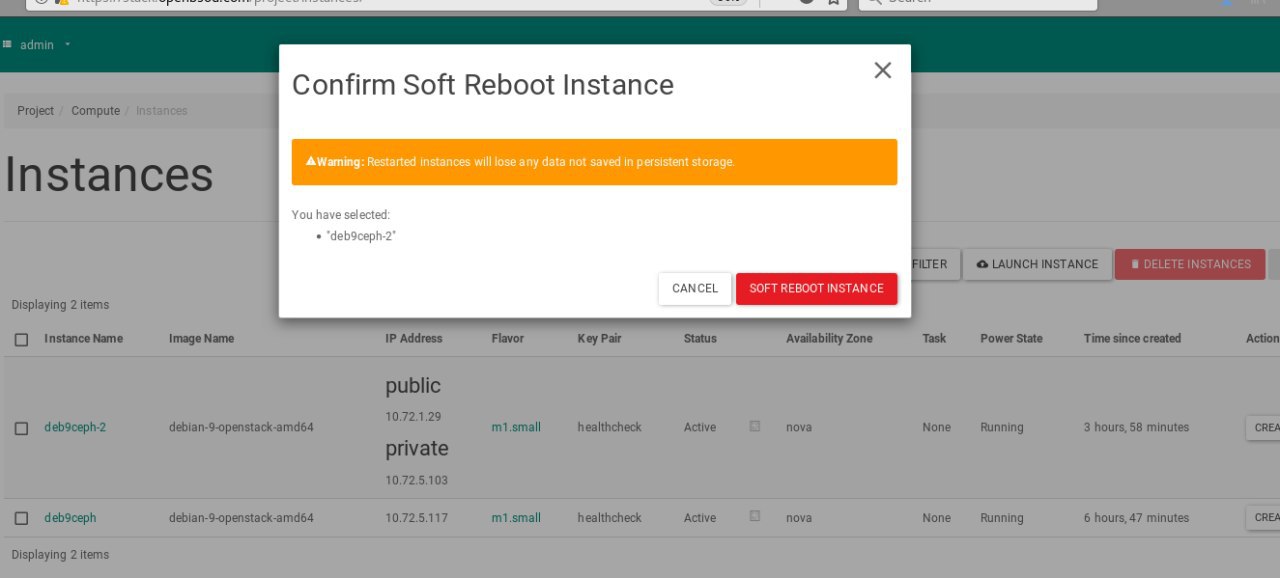This screenshot has width=1280, height=578.
Task: Open the deb9ceph instance link
Action: click(70, 518)
